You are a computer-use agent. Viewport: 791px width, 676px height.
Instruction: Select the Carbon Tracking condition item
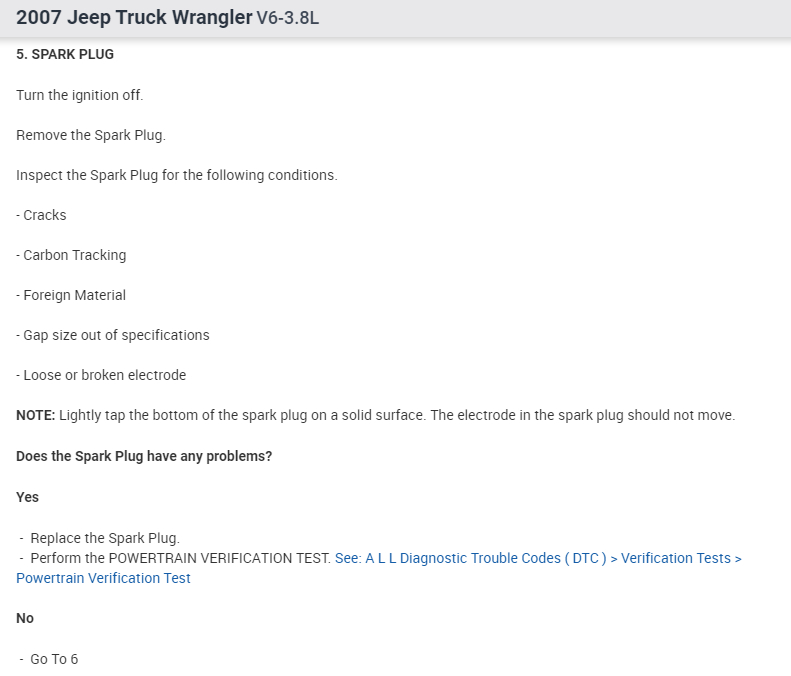point(74,255)
